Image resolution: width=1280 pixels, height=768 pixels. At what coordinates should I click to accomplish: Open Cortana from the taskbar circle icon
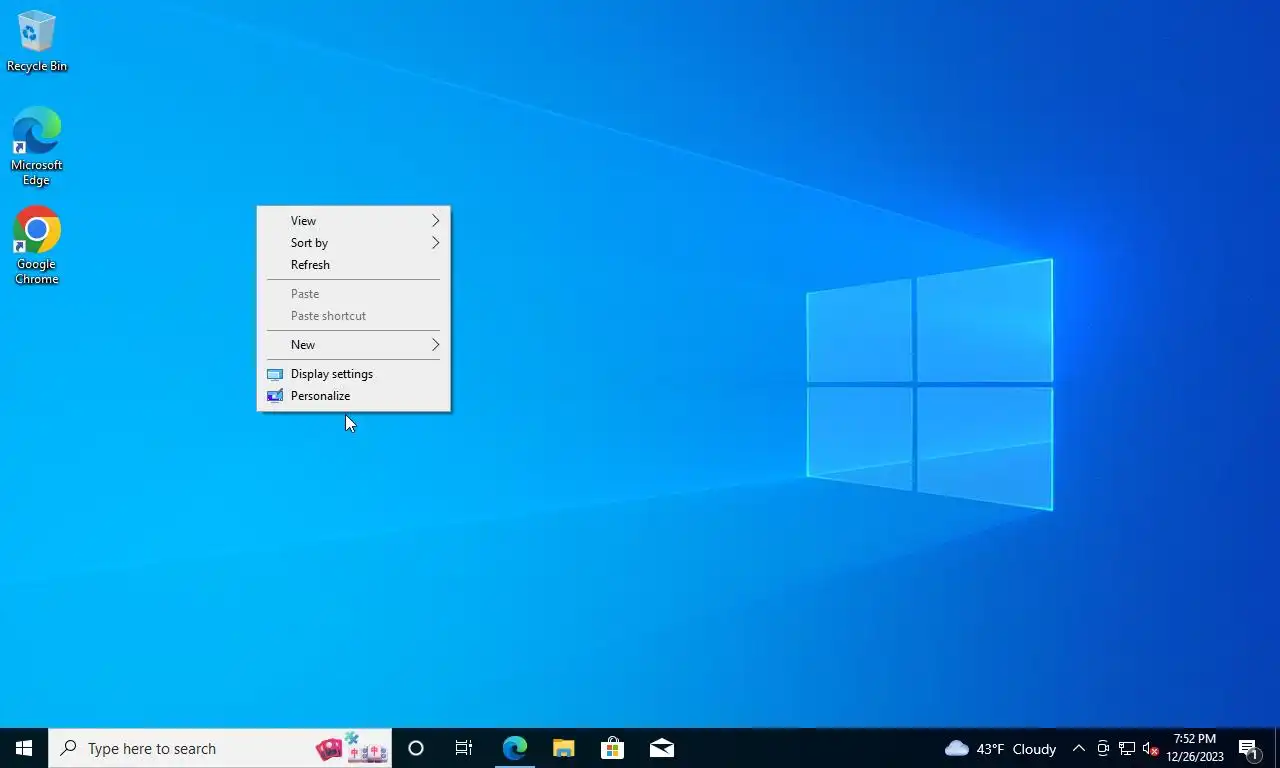click(x=416, y=748)
